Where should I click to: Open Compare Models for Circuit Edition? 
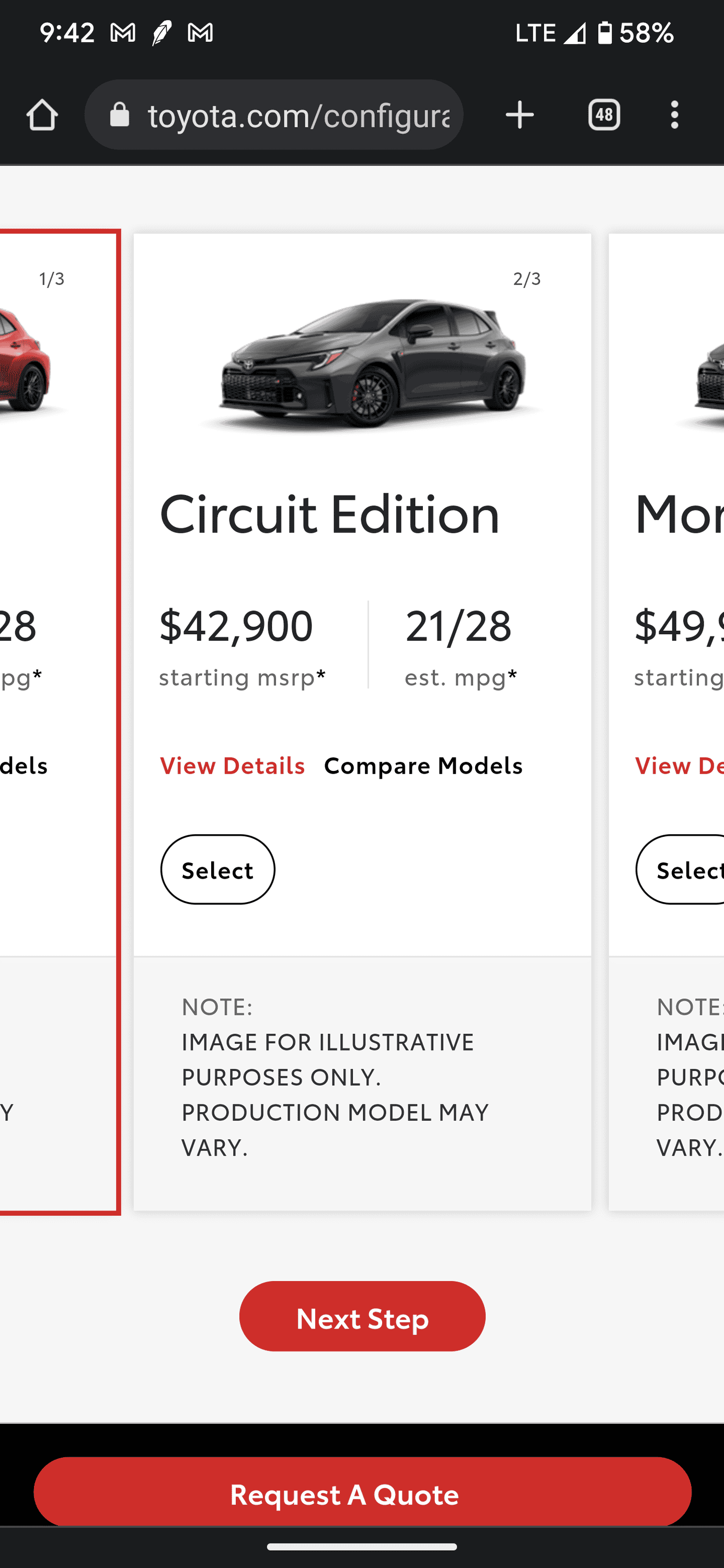423,766
